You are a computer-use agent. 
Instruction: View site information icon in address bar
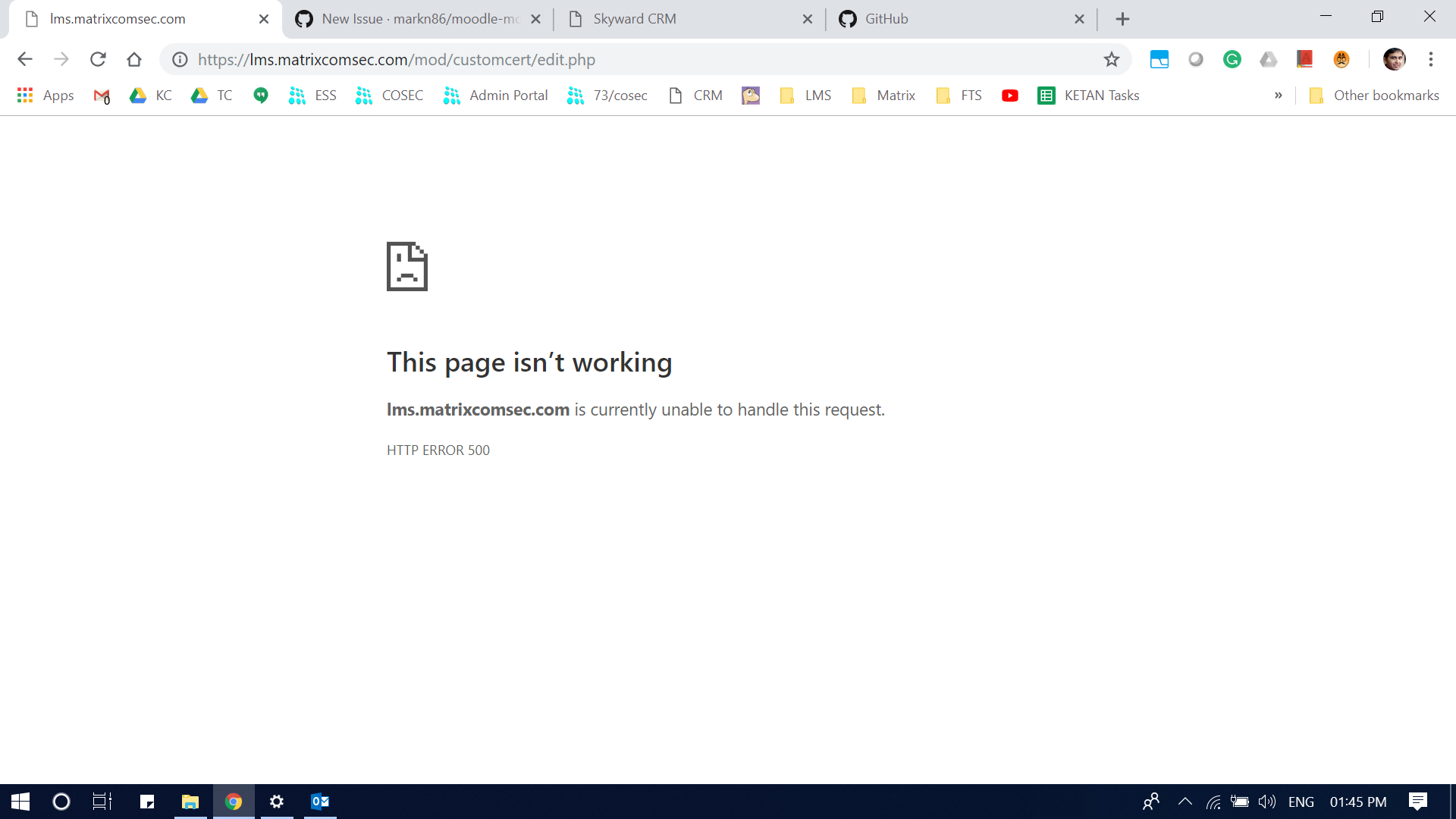click(x=180, y=59)
